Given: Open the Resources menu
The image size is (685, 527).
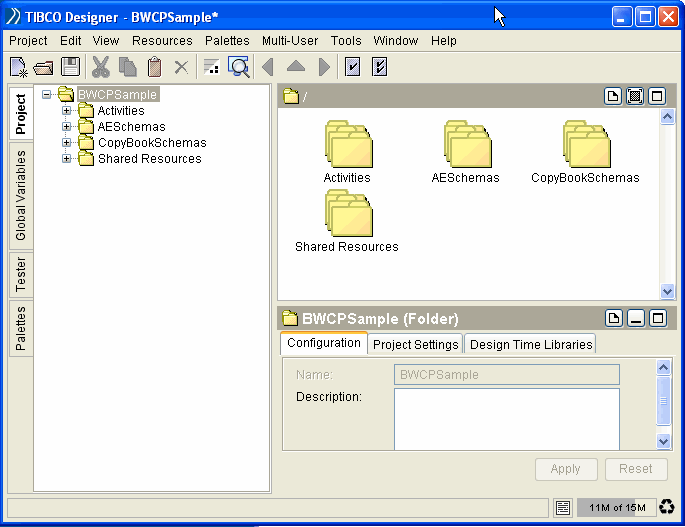Looking at the screenshot, I should [162, 41].
